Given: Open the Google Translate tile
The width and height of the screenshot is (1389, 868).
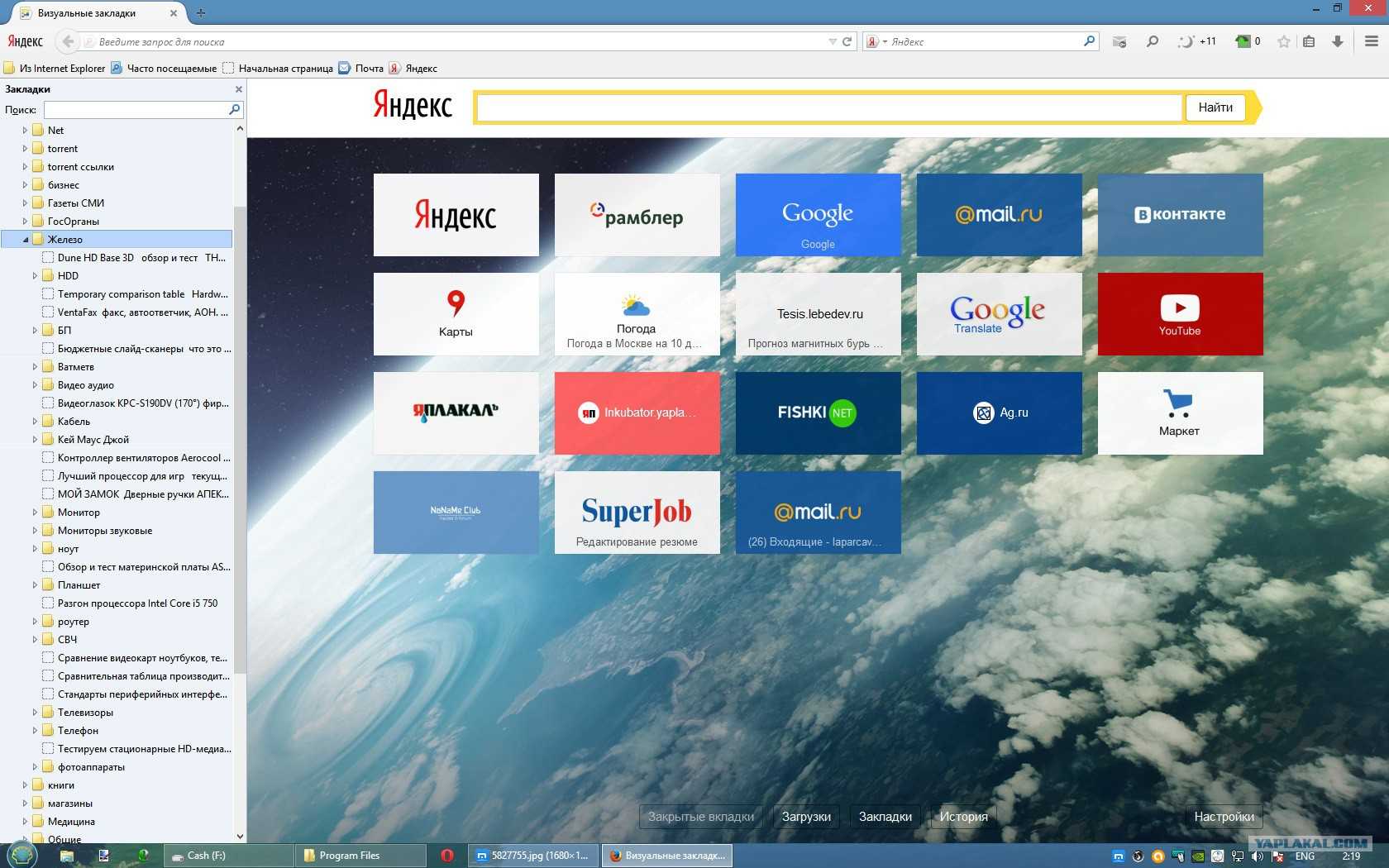Looking at the screenshot, I should 999,314.
